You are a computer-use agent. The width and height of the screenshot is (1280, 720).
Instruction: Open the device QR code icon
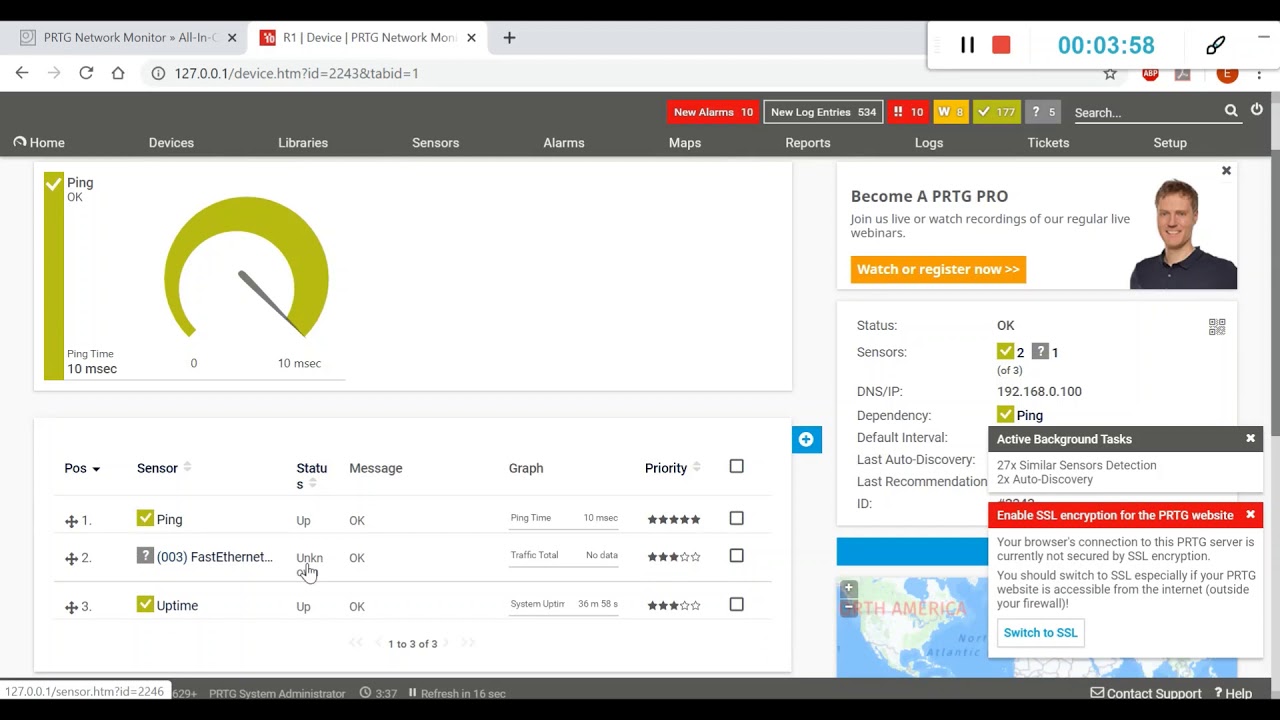pyautogui.click(x=1217, y=327)
